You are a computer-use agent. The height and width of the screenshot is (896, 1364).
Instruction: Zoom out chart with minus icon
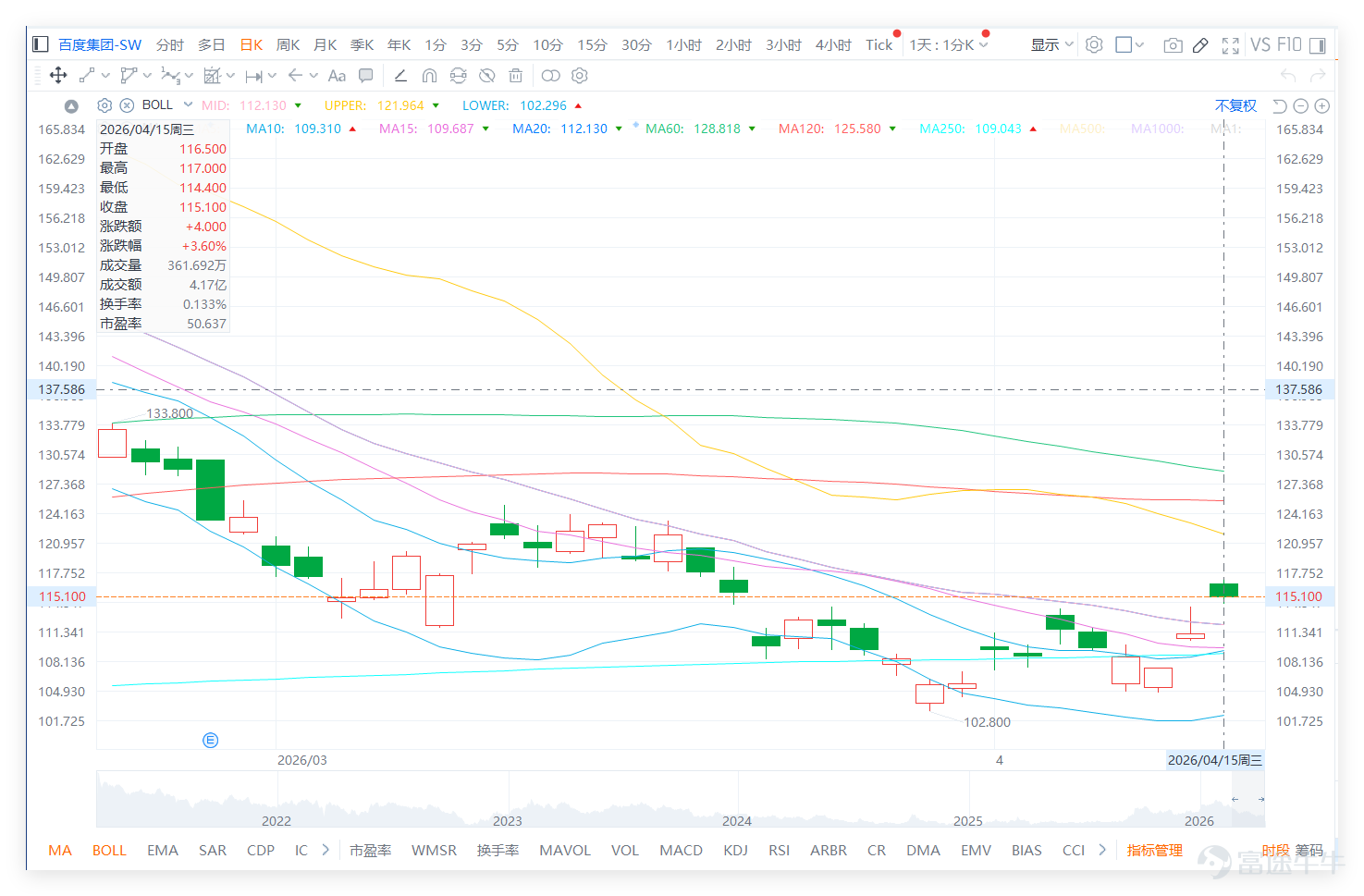tap(1301, 106)
